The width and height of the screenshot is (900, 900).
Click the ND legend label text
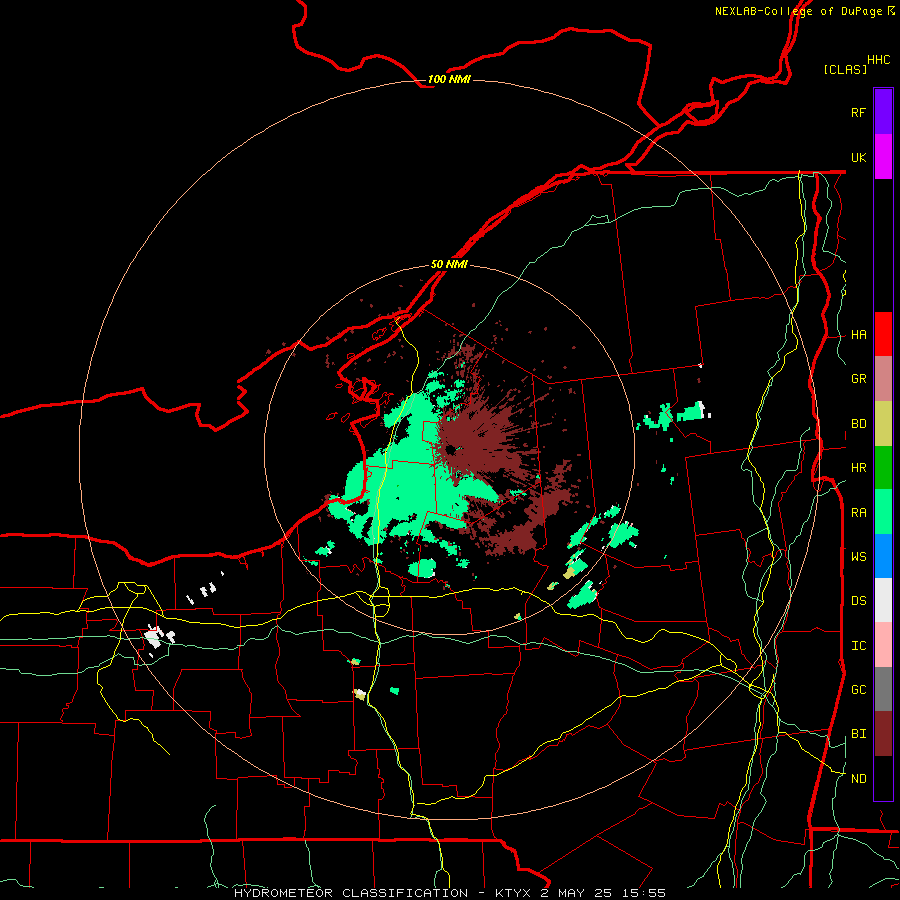pos(858,779)
